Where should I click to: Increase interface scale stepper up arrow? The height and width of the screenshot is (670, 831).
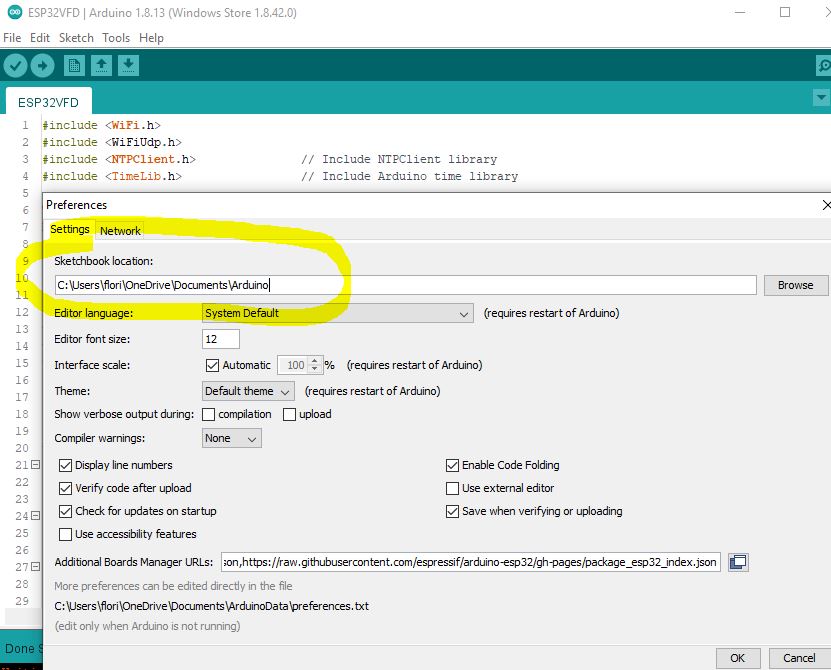tap(315, 361)
